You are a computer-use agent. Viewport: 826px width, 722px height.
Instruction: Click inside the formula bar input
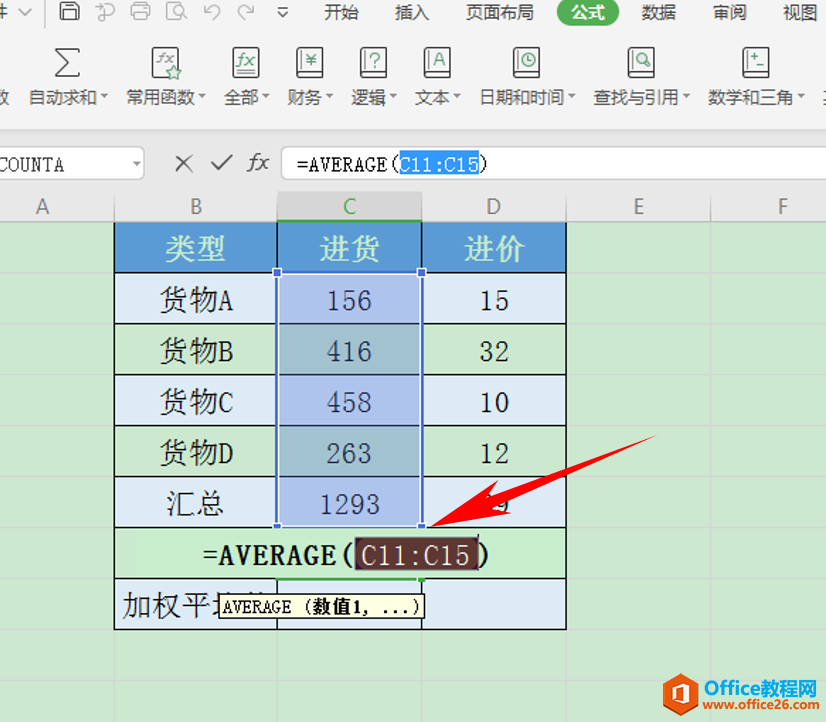554,164
